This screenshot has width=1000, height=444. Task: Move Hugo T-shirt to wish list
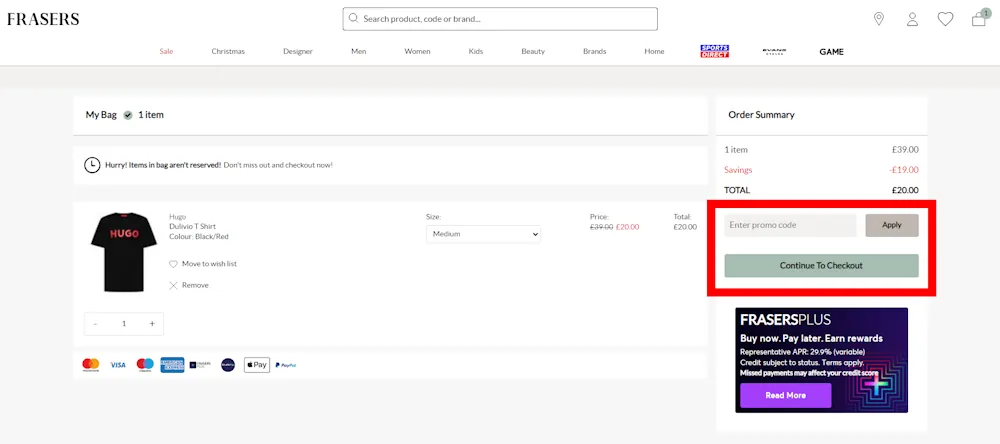203,264
